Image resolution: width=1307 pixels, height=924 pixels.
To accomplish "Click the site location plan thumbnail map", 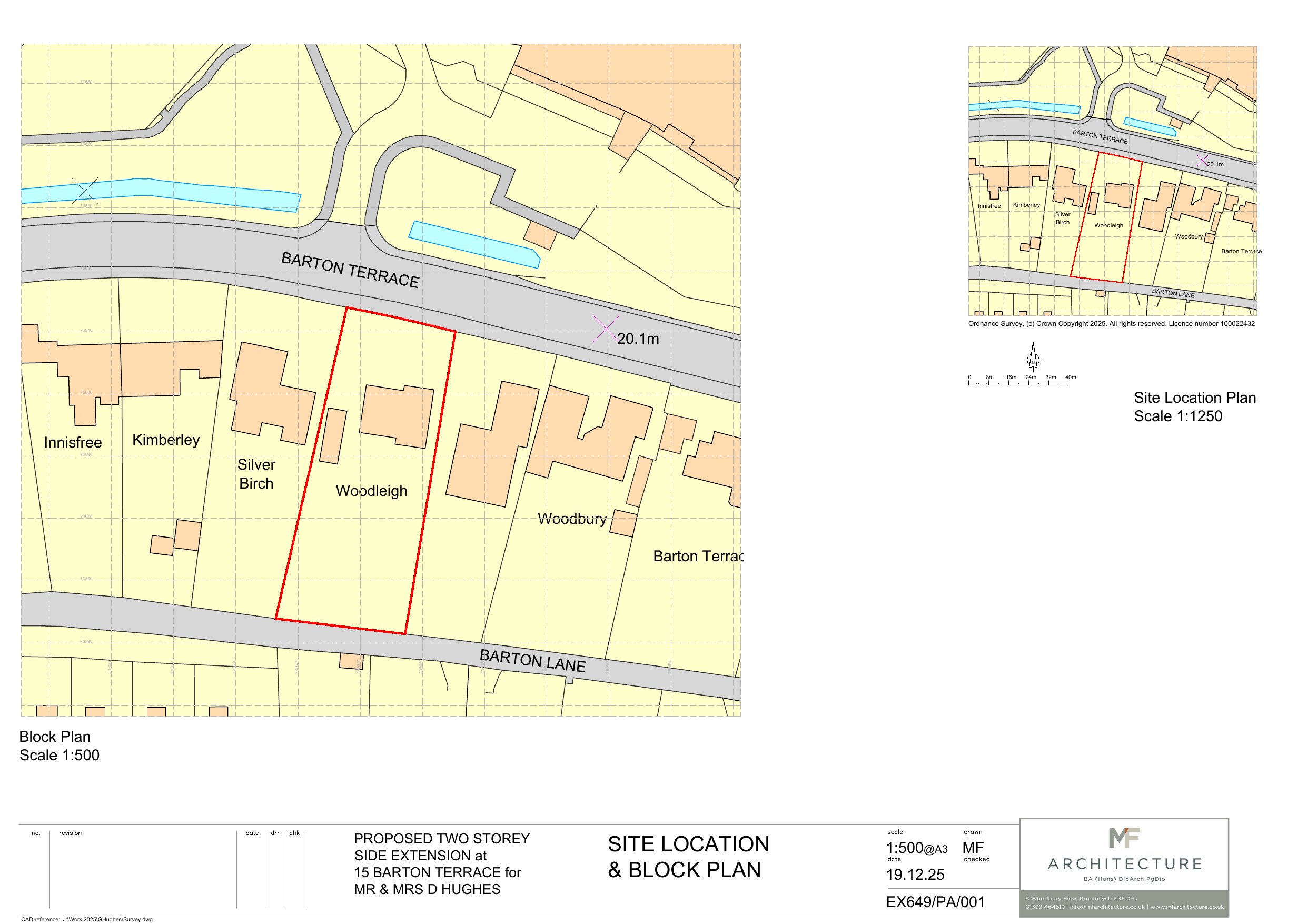I will (1112, 181).
